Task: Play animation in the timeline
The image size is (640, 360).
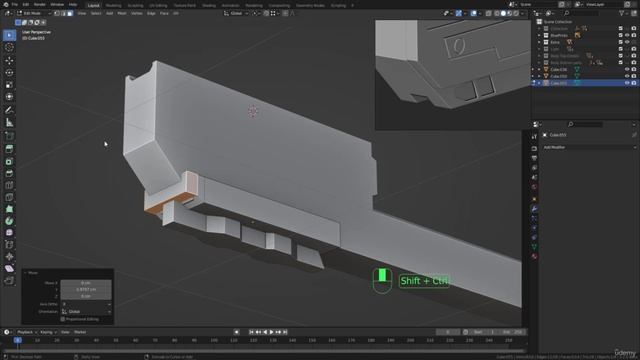Action: 271,332
